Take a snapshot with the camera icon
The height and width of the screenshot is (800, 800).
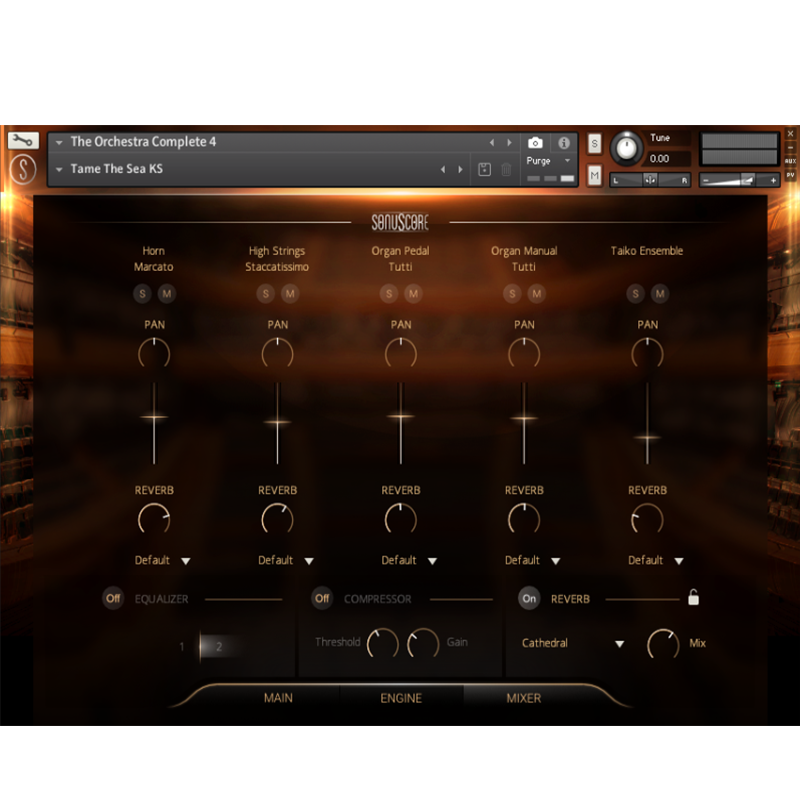point(535,143)
